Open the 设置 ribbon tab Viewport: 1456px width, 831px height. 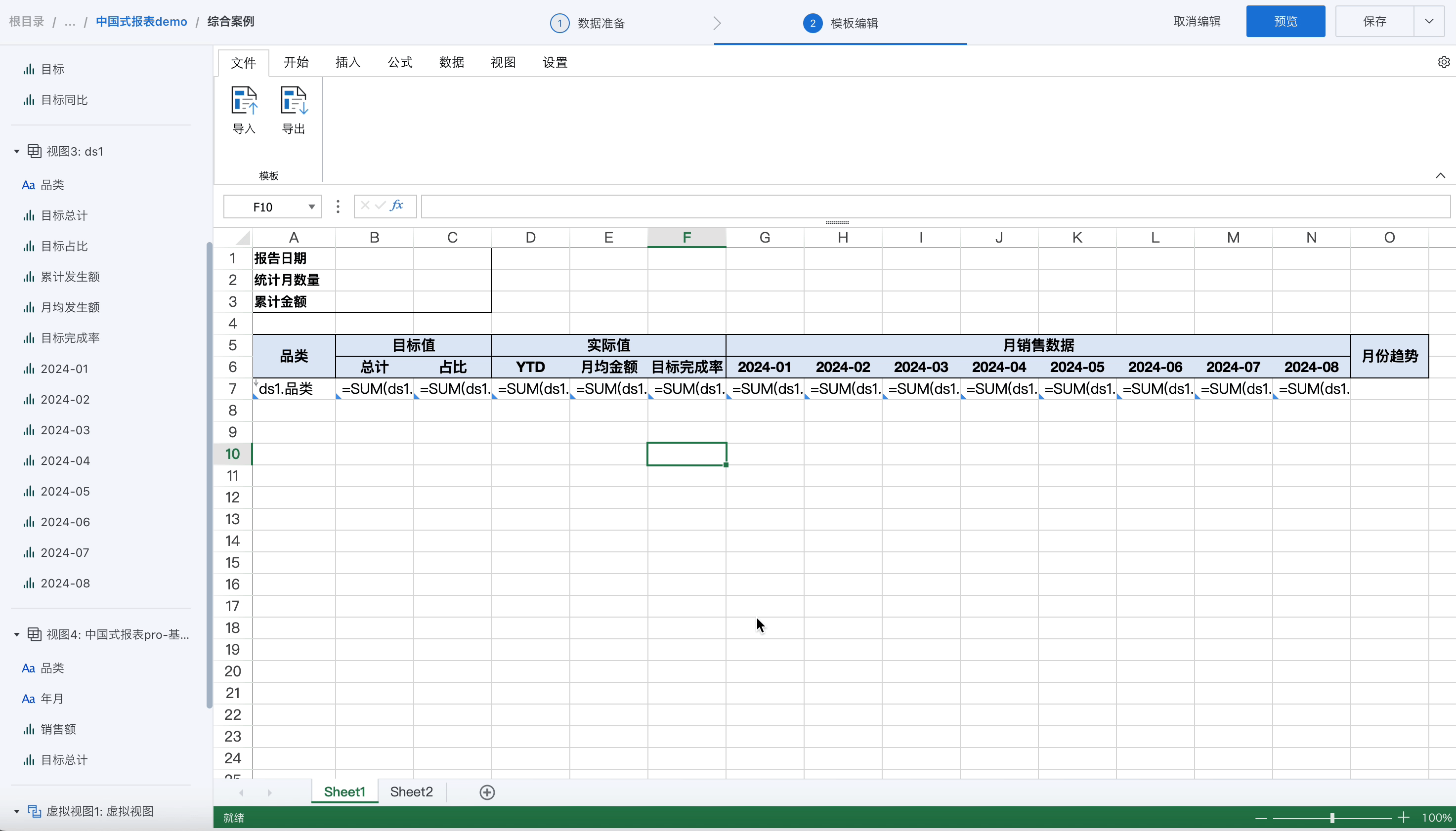click(556, 62)
